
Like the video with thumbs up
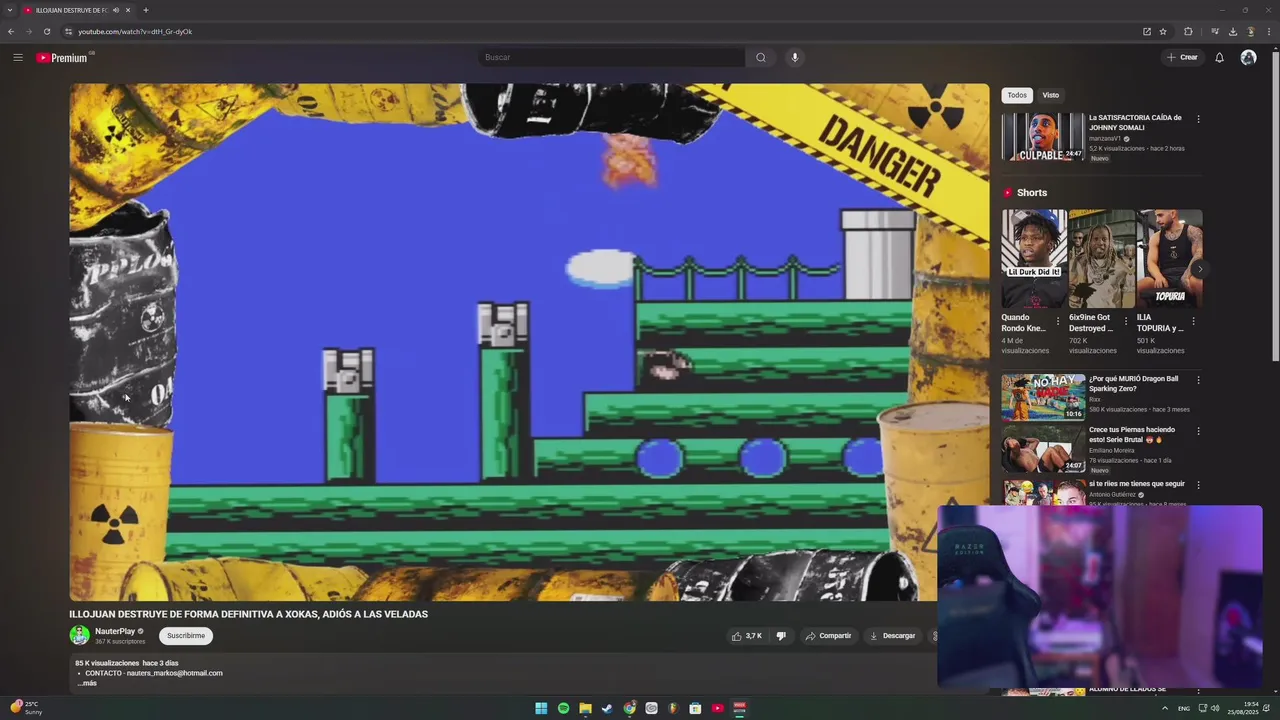point(747,636)
